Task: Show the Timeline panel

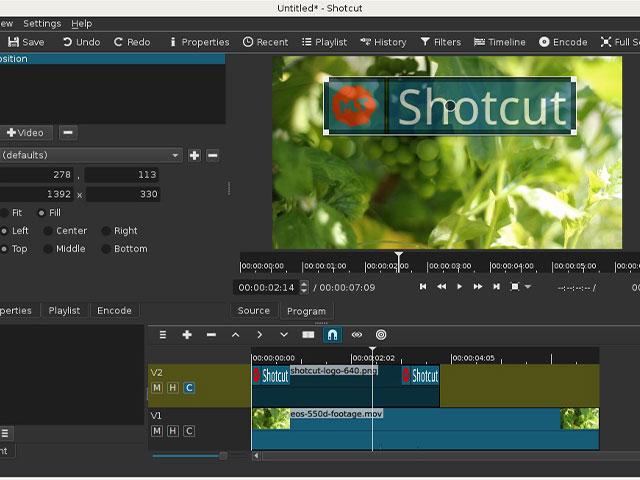Action: [500, 42]
